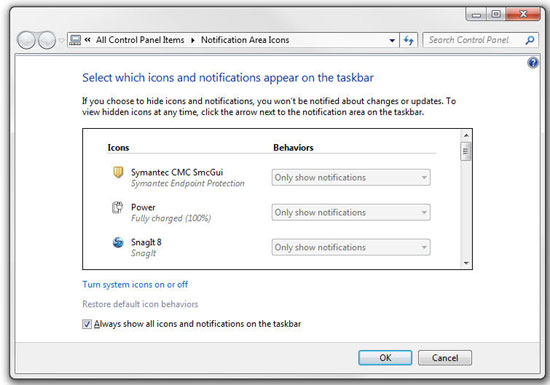This screenshot has height=385, width=550.
Task: Select All Control Panel Items breadcrumb
Action: 140,40
